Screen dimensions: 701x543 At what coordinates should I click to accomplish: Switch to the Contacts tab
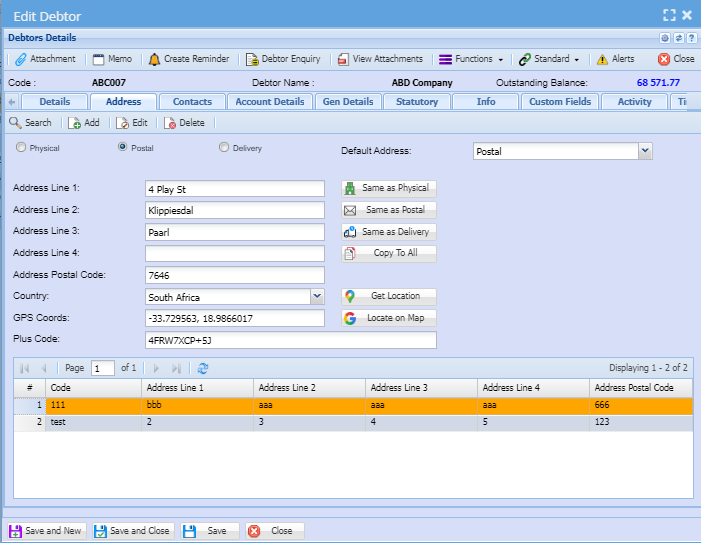192,102
